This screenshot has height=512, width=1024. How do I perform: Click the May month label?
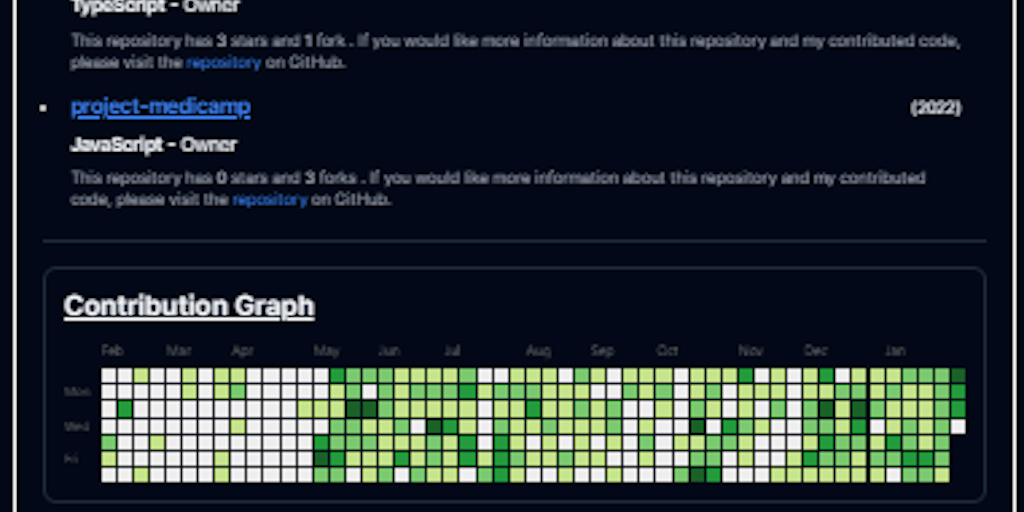click(326, 351)
